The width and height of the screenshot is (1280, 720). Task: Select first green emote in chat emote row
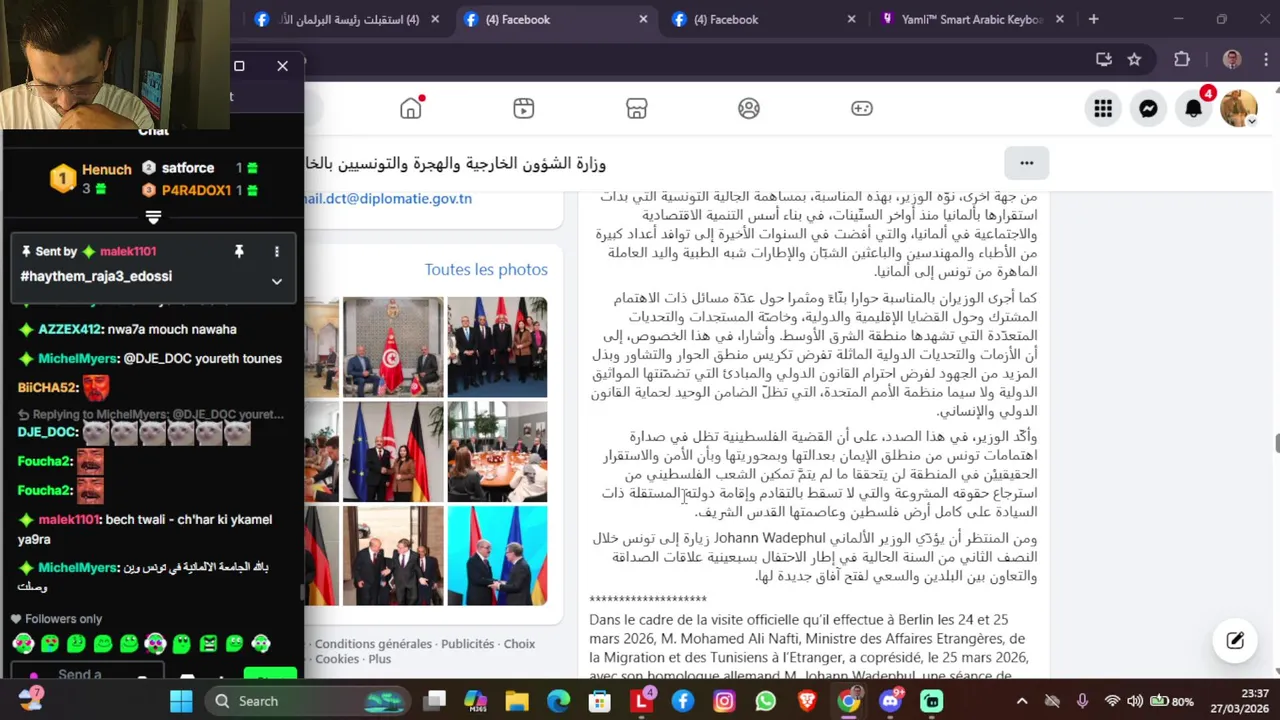tap(23, 643)
